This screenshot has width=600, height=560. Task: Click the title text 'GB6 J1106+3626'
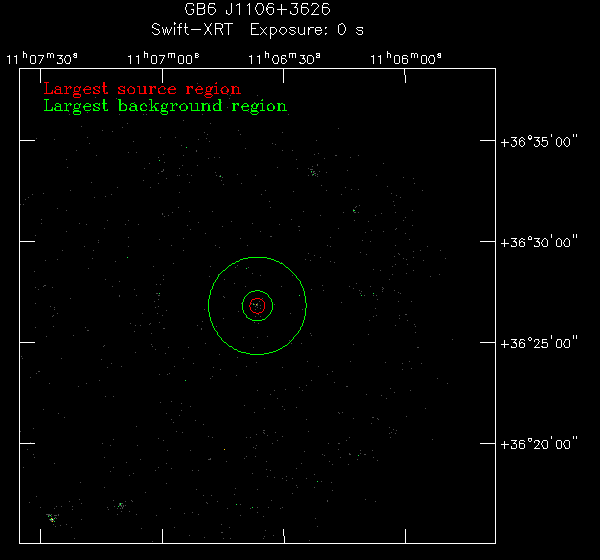pos(257,9)
